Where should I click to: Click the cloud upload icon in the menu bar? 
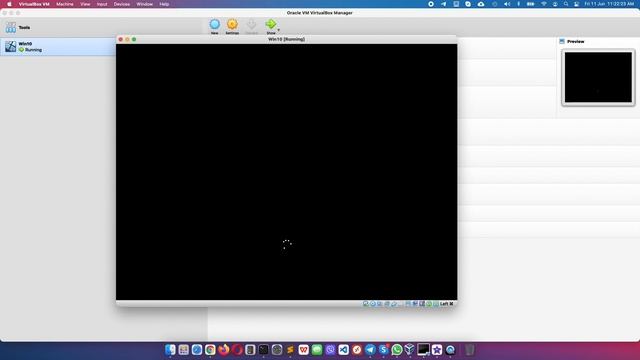(481, 4)
